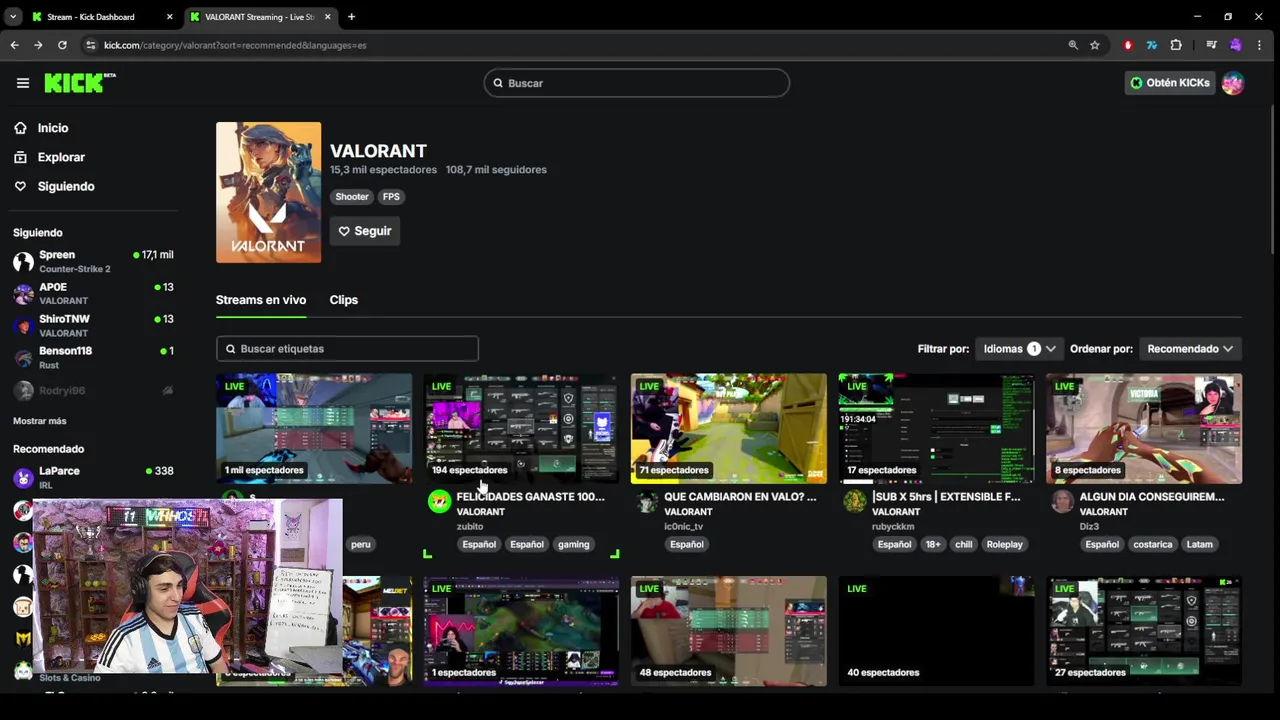Viewport: 1280px width, 720px height.
Task: Open the Idiomas filter dropdown
Action: [x=1019, y=349]
